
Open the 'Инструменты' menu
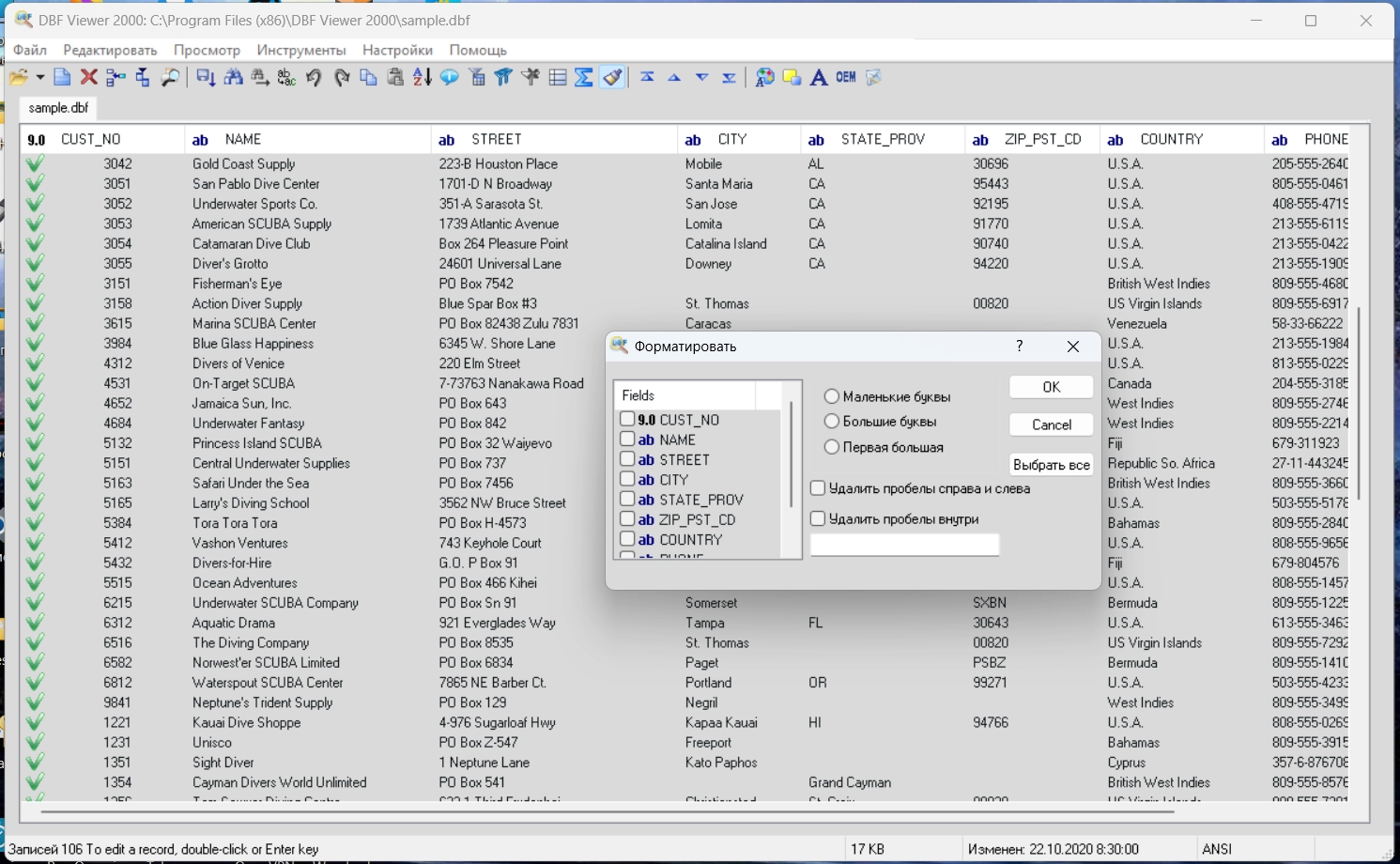(300, 50)
